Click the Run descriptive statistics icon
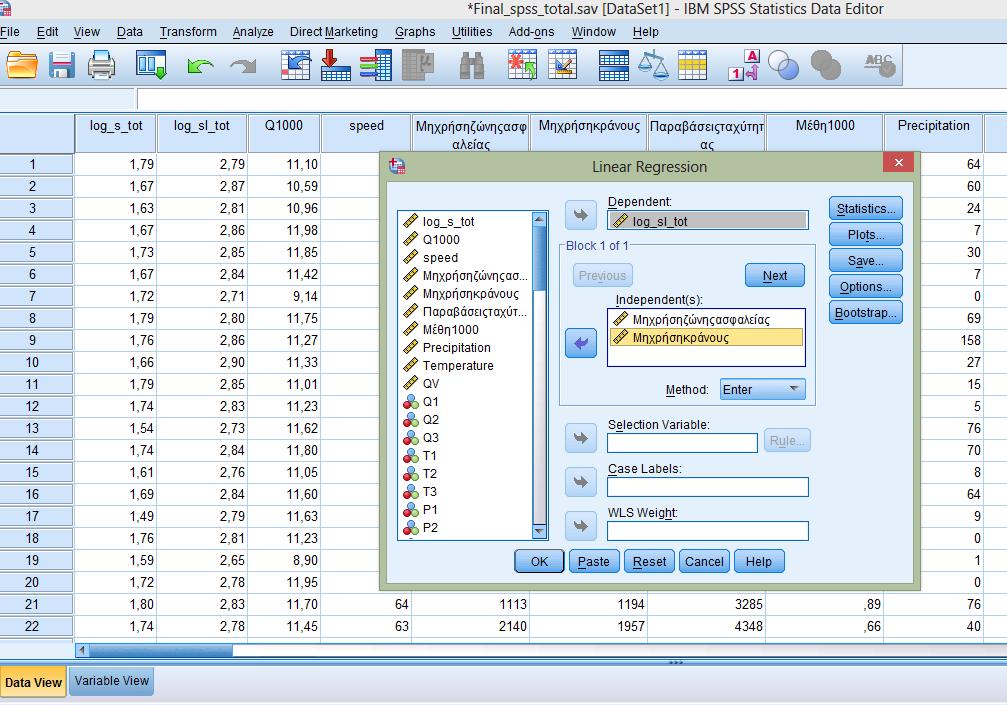This screenshot has width=1007, height=705. click(x=417, y=65)
